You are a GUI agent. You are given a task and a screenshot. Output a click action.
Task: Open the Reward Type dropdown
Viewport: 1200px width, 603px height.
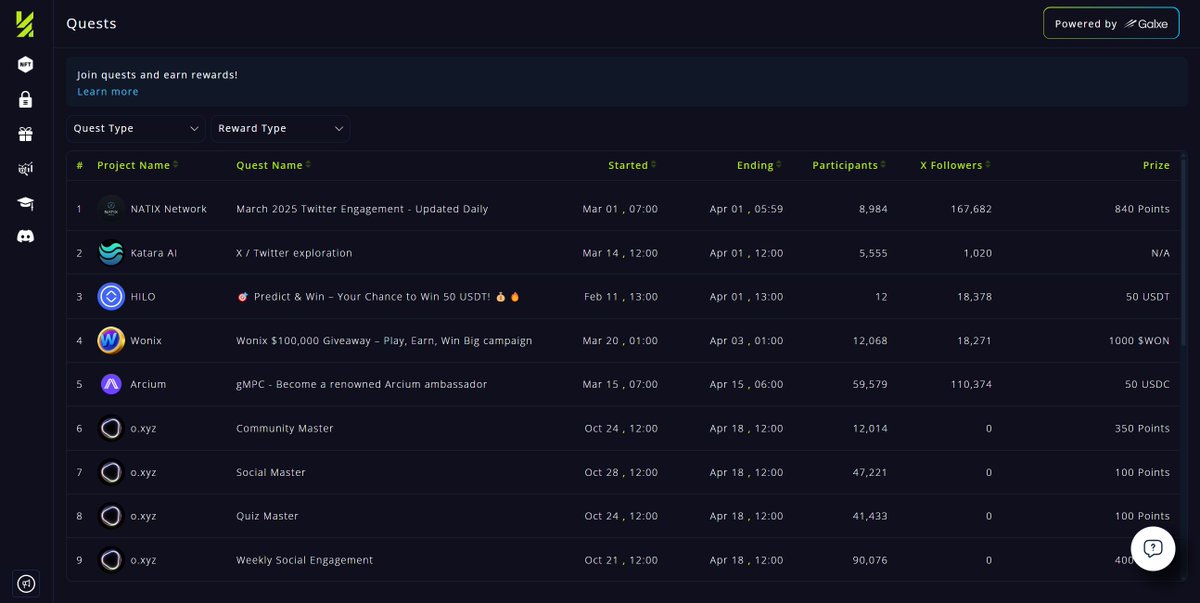280,128
